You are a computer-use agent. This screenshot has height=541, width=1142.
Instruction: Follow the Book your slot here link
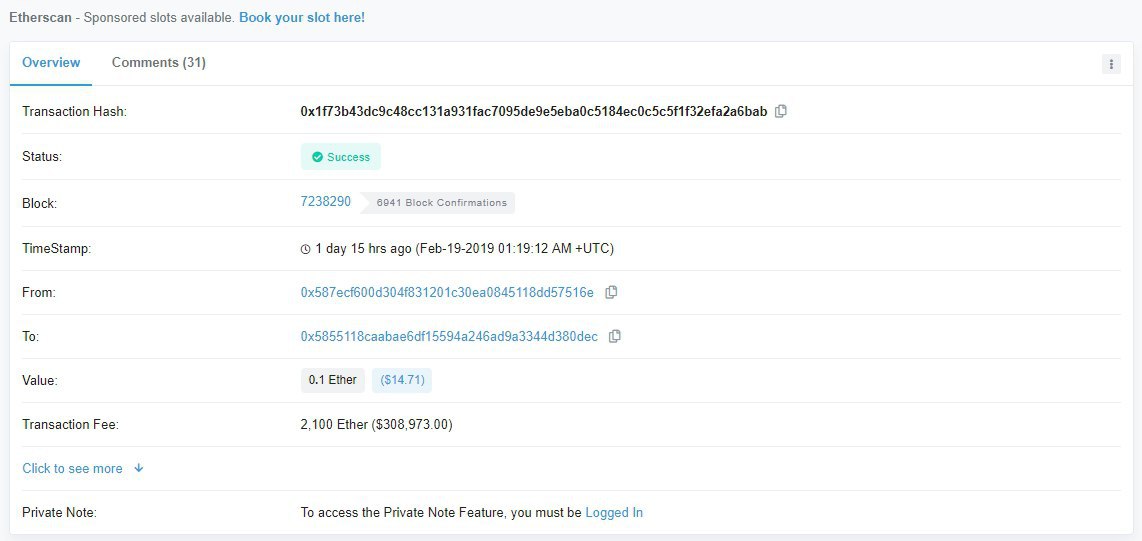coord(302,17)
